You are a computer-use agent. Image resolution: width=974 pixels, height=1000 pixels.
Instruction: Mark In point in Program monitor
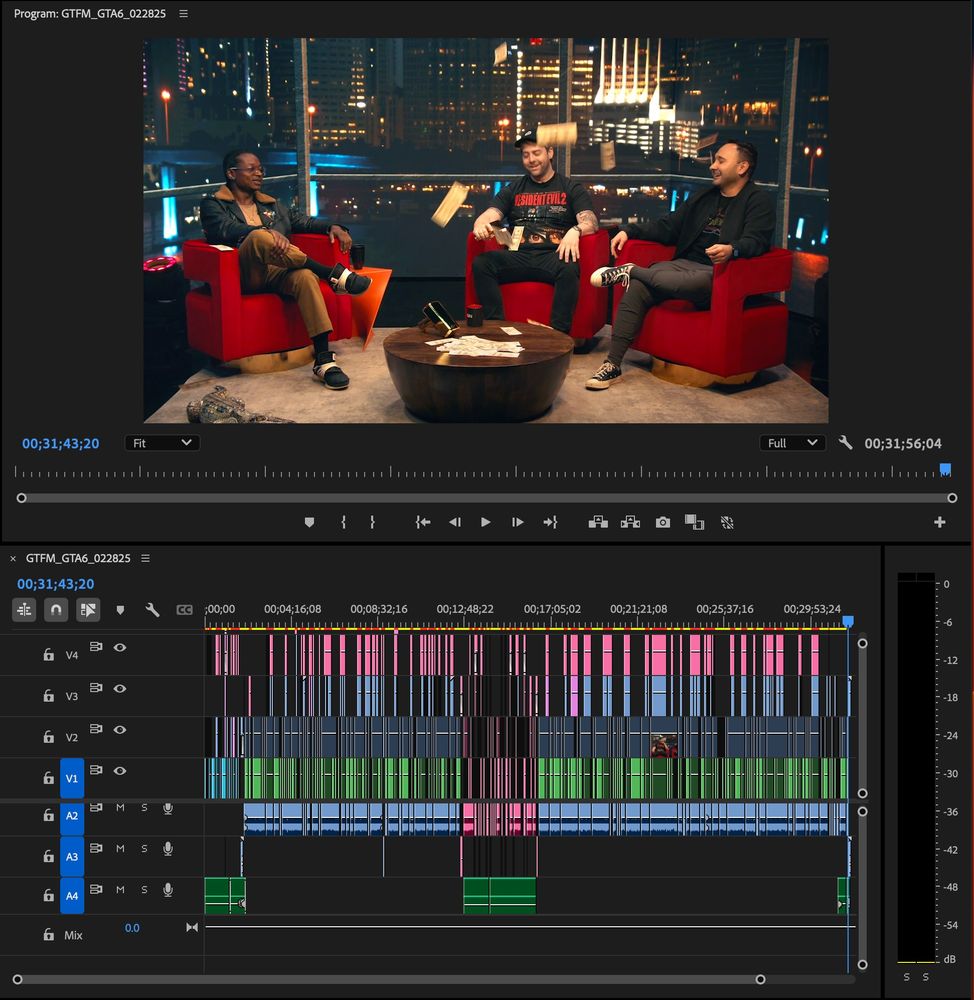pyautogui.click(x=344, y=522)
